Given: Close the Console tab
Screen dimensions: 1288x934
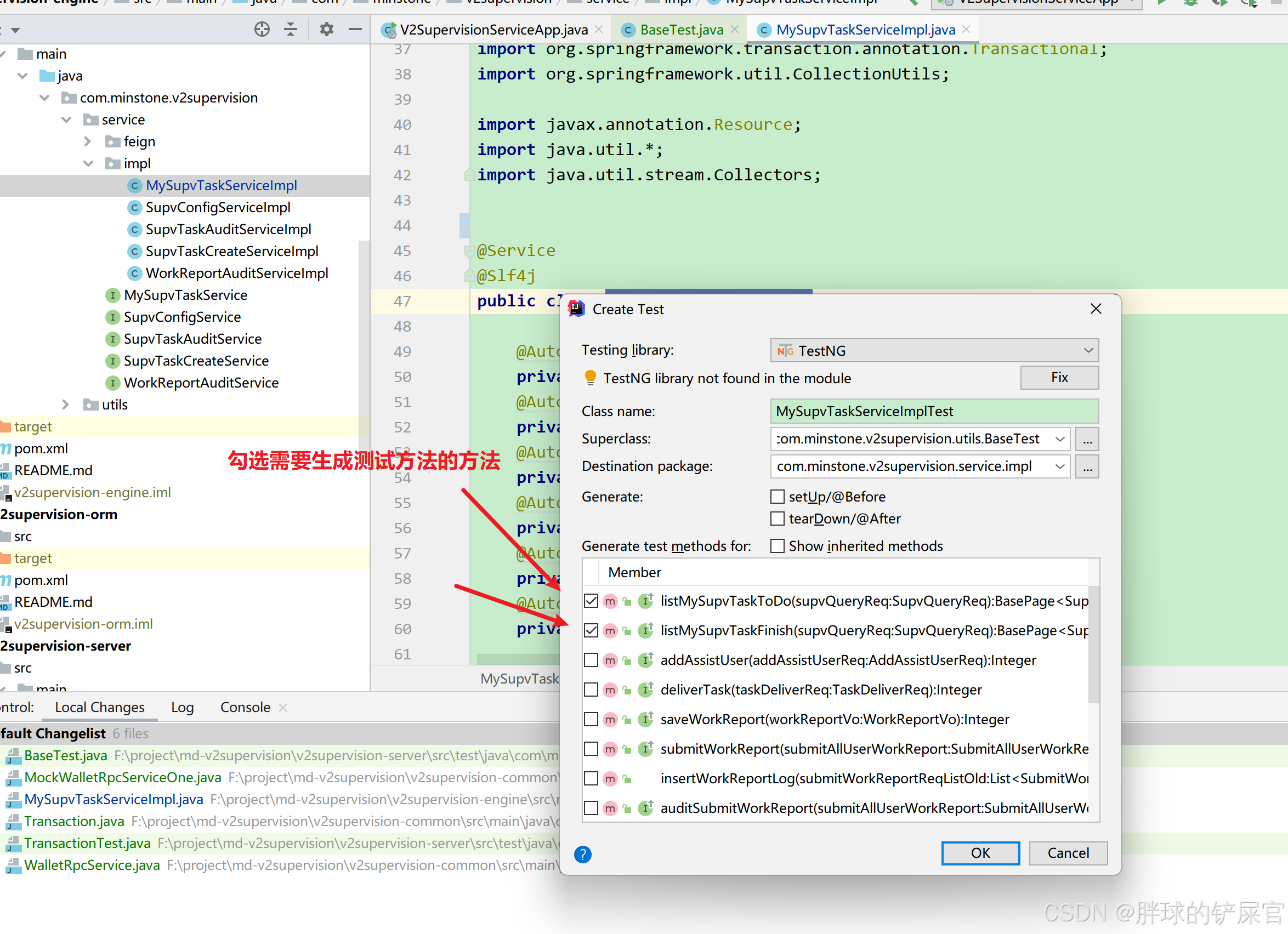Looking at the screenshot, I should tap(283, 708).
